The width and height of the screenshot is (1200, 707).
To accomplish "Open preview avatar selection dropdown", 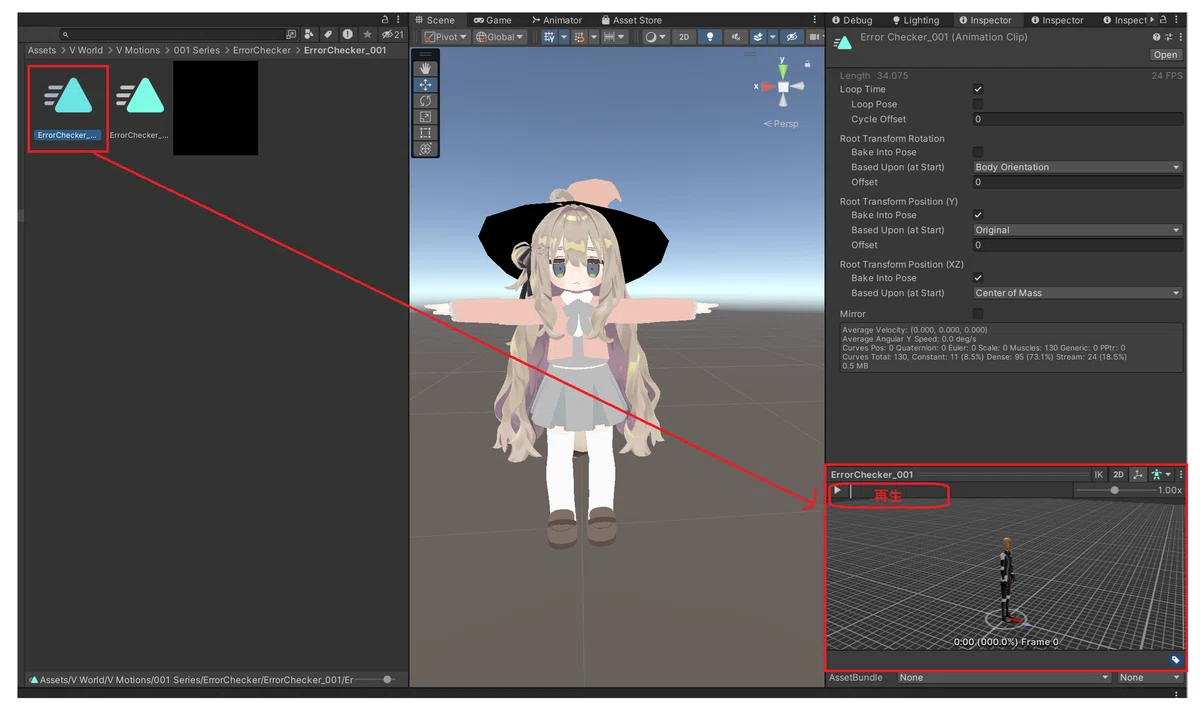I will pos(1161,475).
